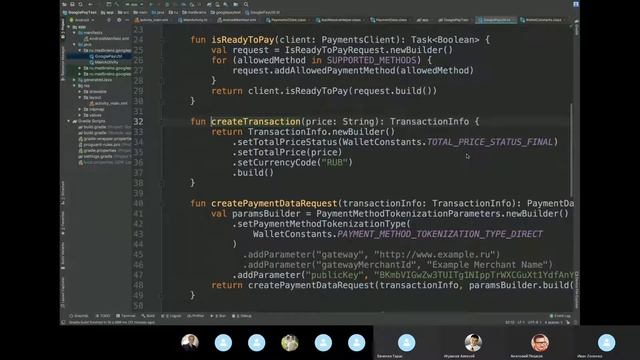The image size is (640, 360).
Task: Click the Save All toolbar icon
Action: 72,4
